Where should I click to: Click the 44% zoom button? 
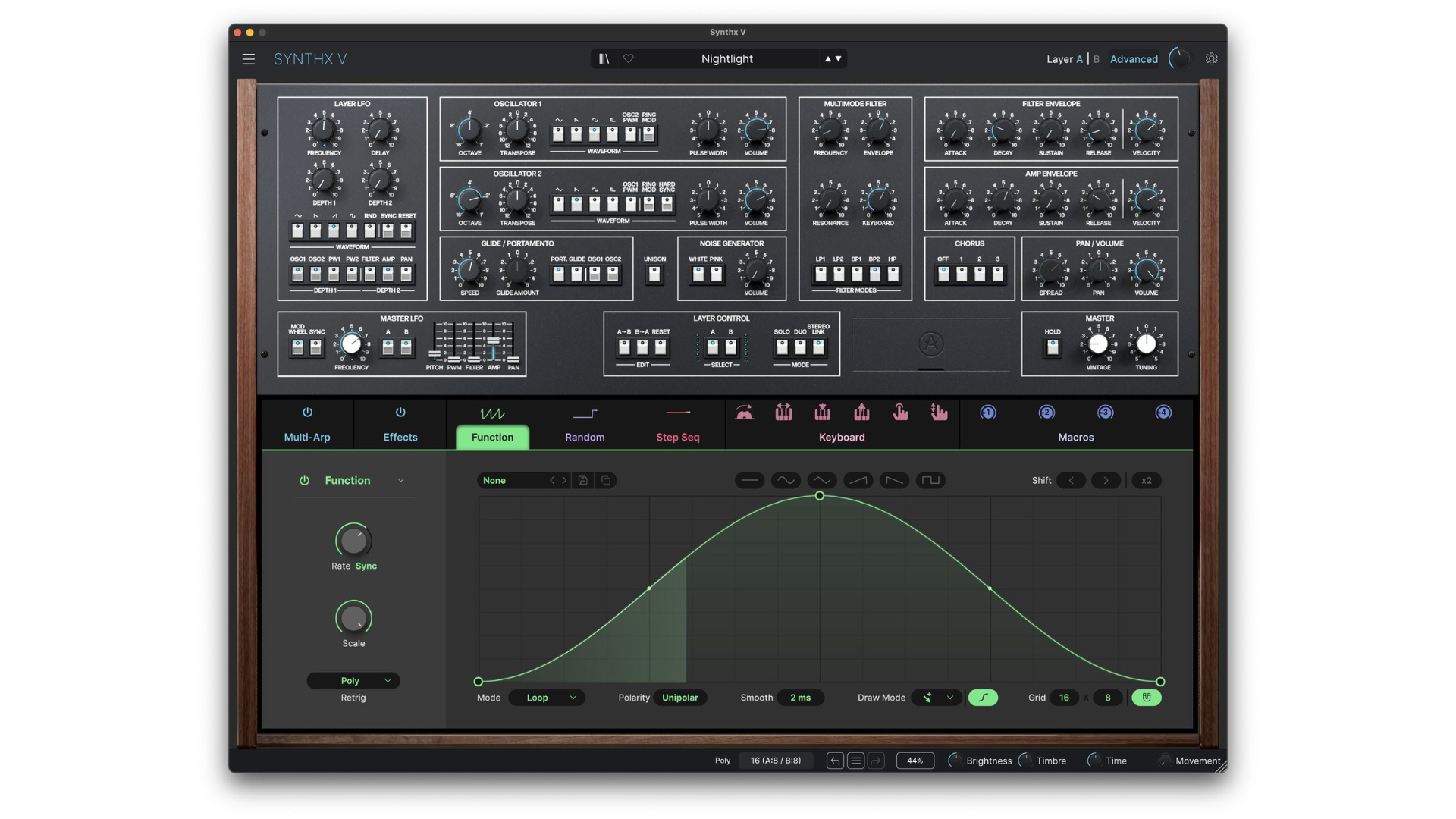pyautogui.click(x=915, y=761)
